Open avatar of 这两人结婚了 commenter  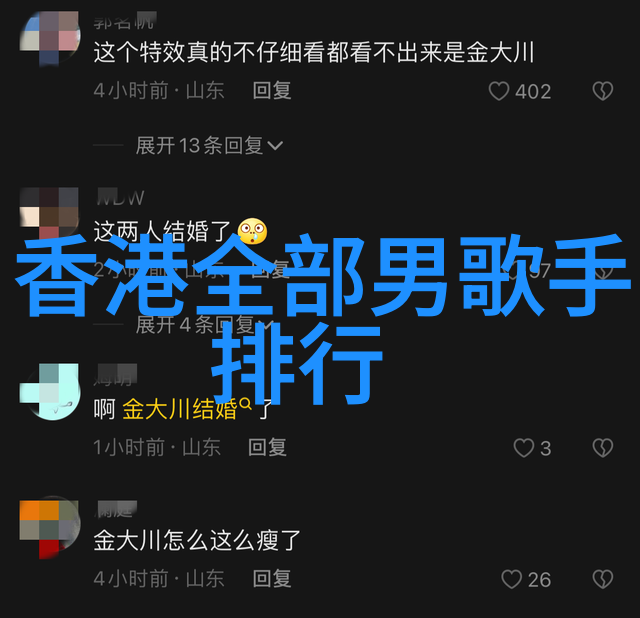point(49,214)
